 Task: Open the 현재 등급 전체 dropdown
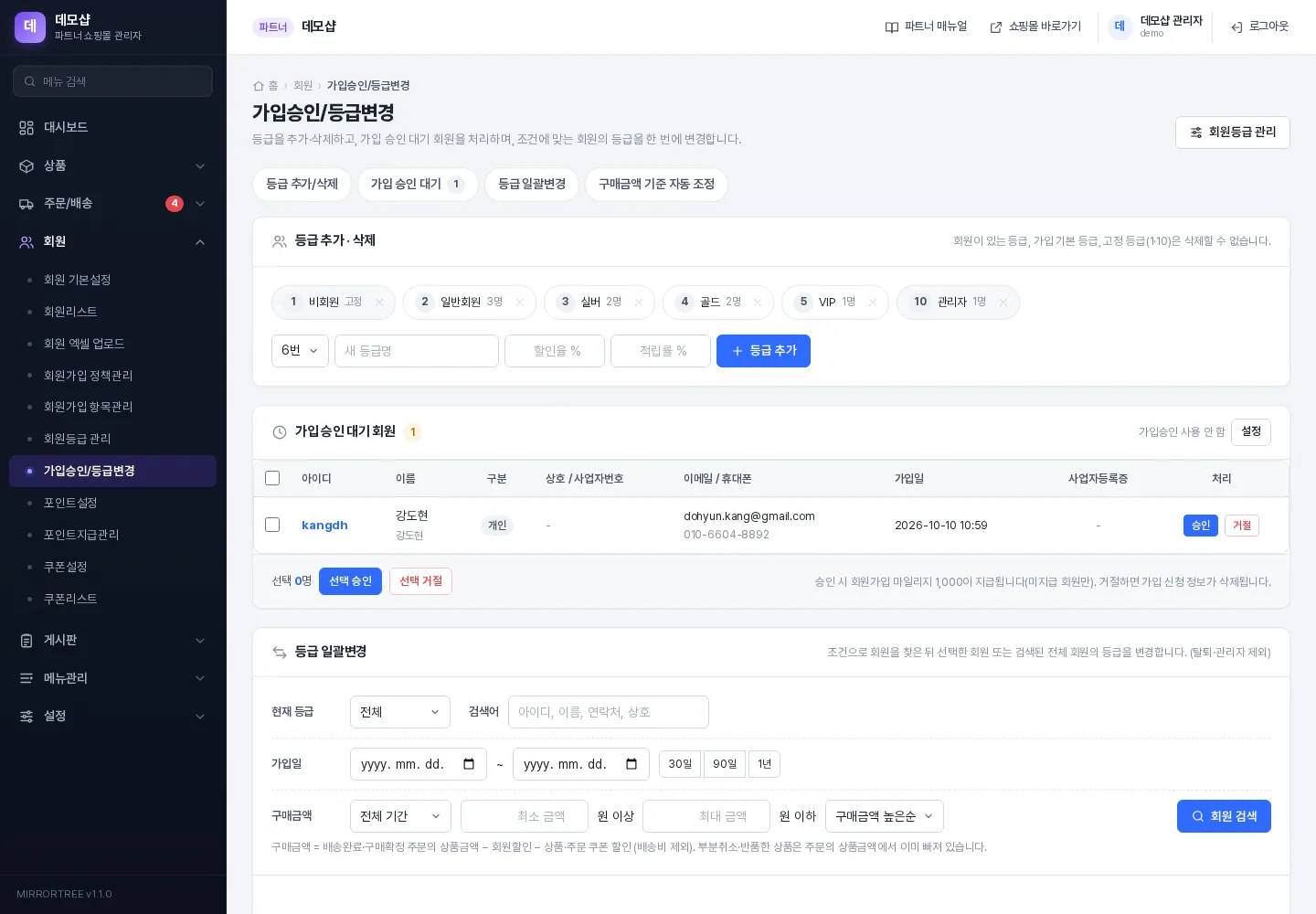coord(400,712)
